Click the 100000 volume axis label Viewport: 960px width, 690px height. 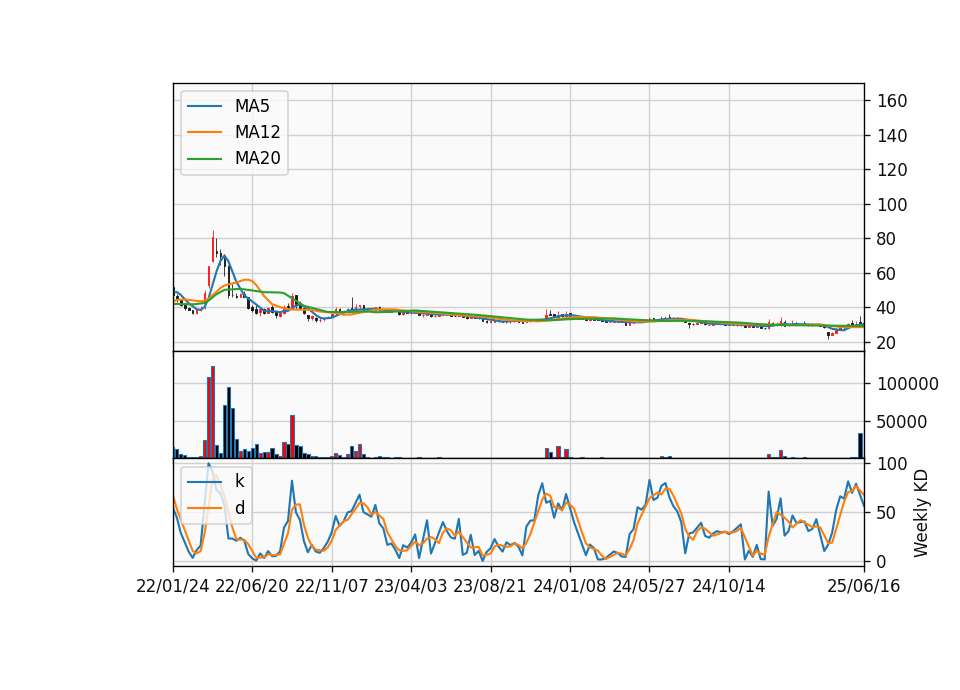pyautogui.click(x=908, y=384)
